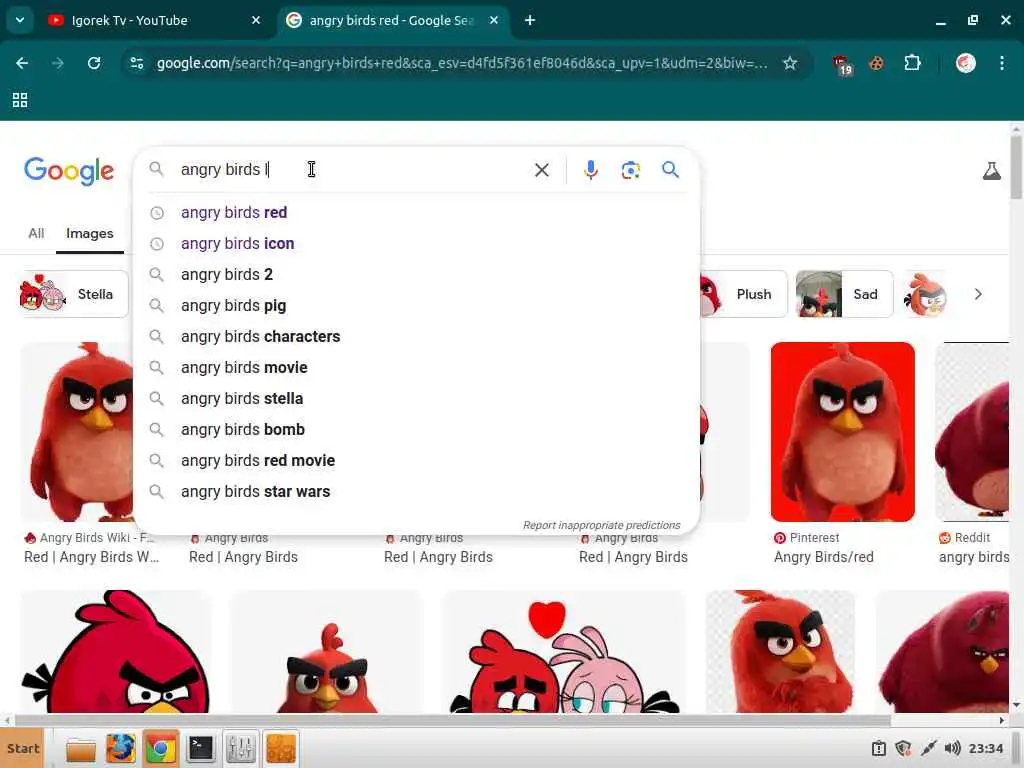
Task: Go to the All results tab
Action: 36,233
